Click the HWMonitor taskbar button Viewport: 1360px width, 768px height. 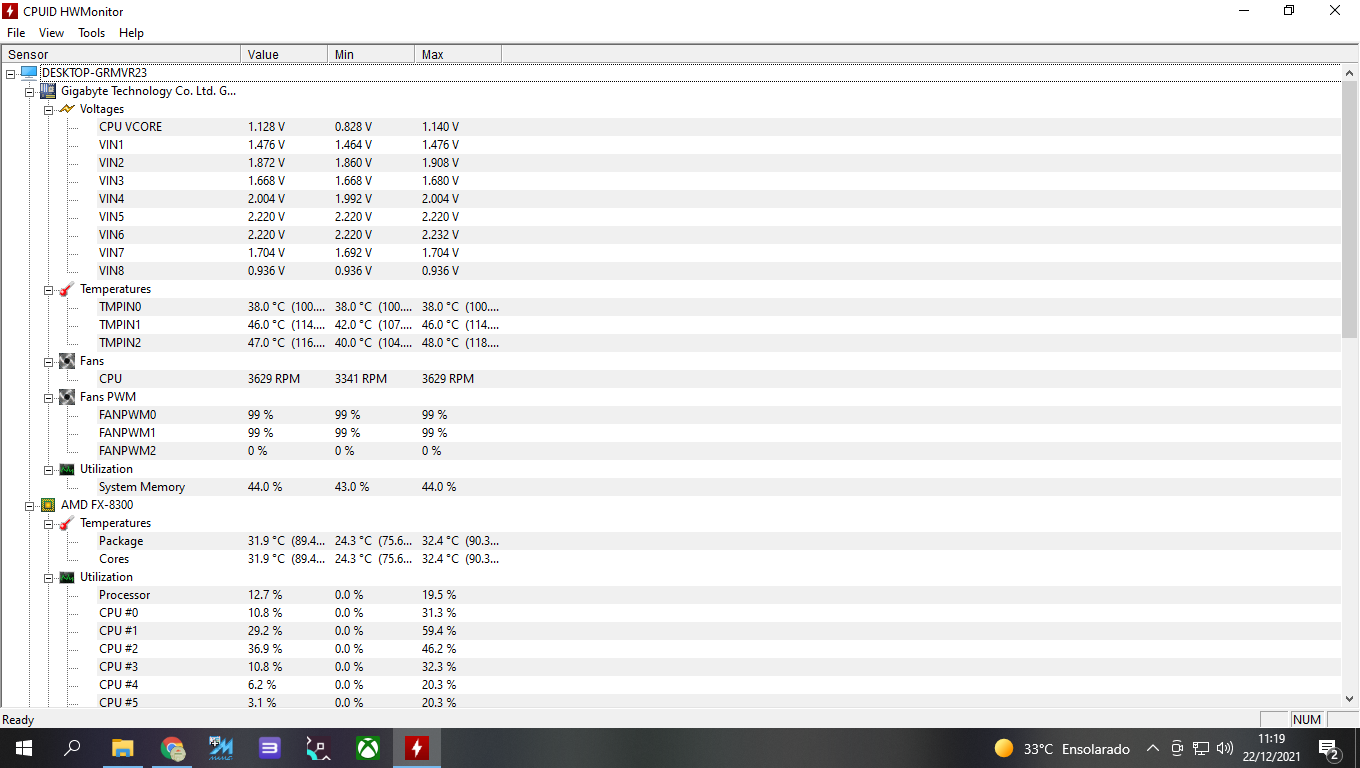[x=416, y=748]
